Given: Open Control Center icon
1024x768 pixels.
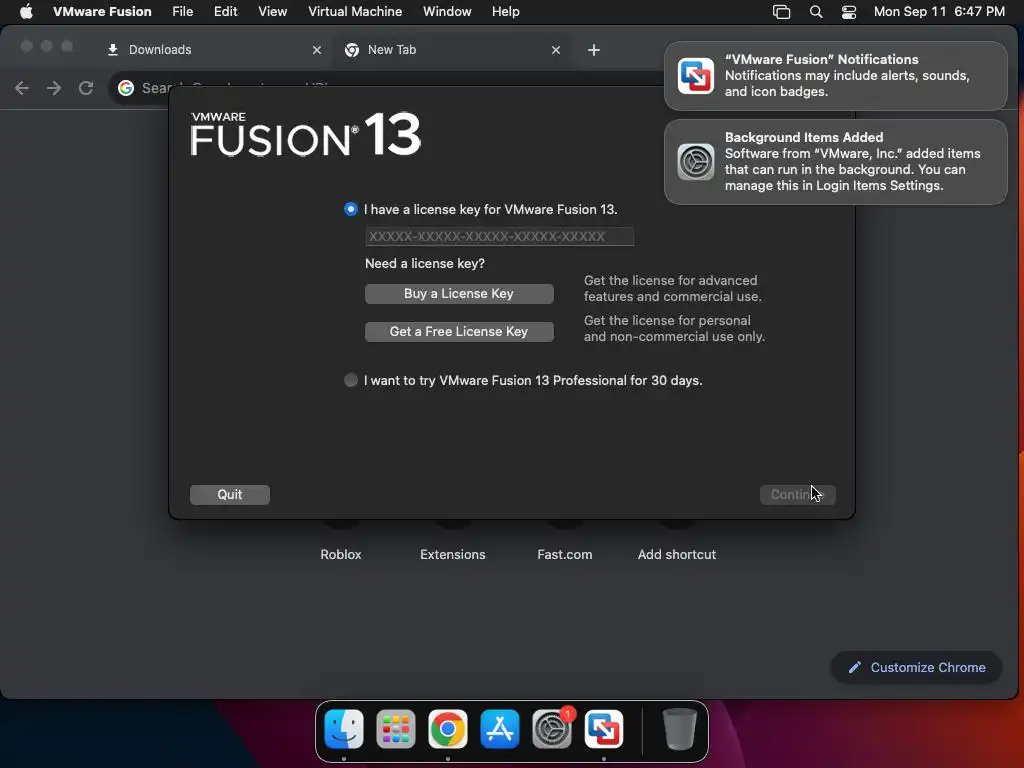Looking at the screenshot, I should (x=849, y=12).
